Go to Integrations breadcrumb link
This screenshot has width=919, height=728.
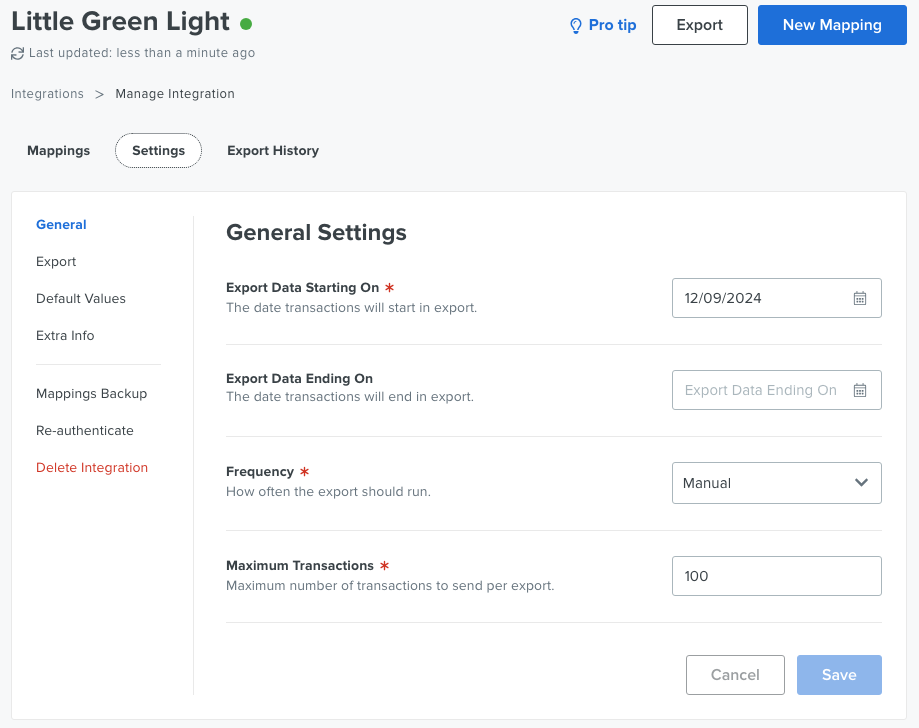click(x=47, y=94)
